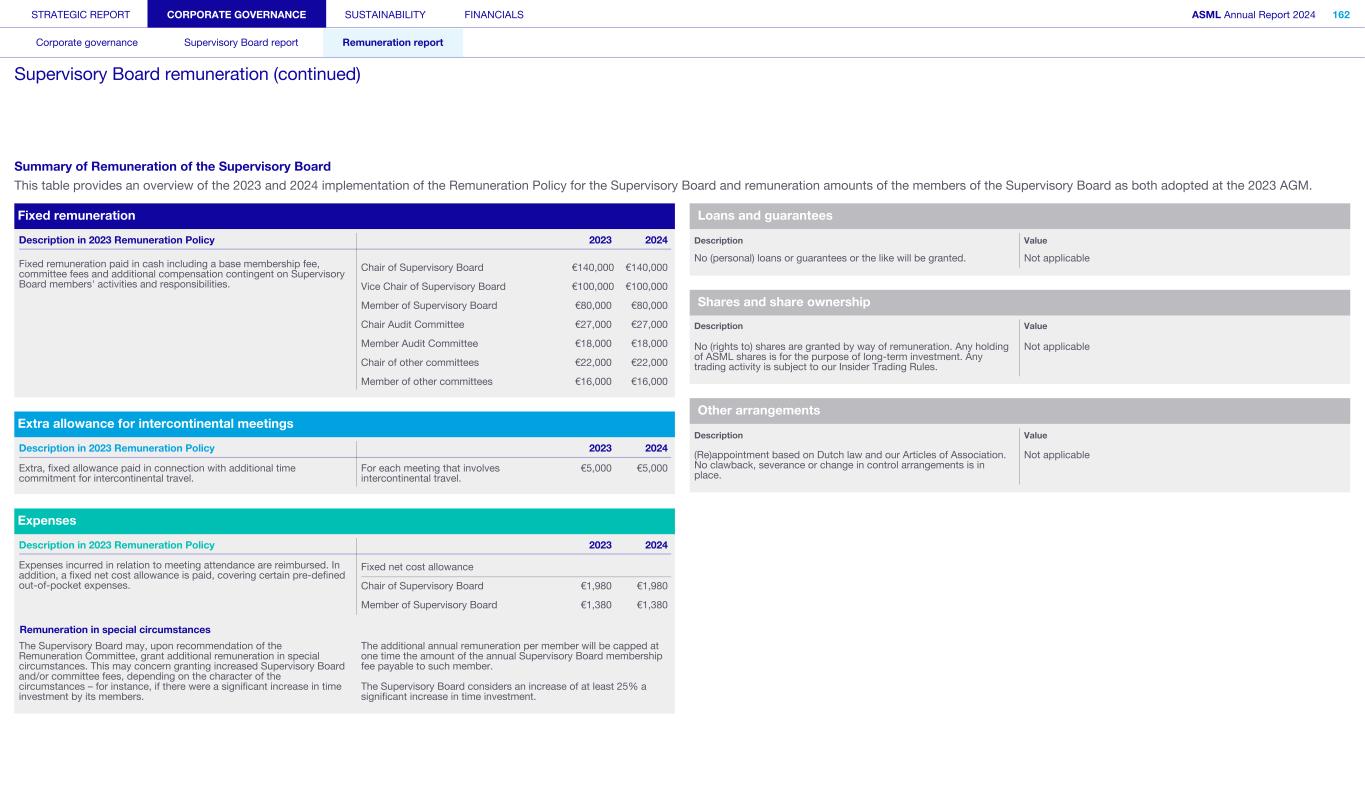Select the Corporate Governance tab
This screenshot has height=790, width=1365.
(236, 14)
